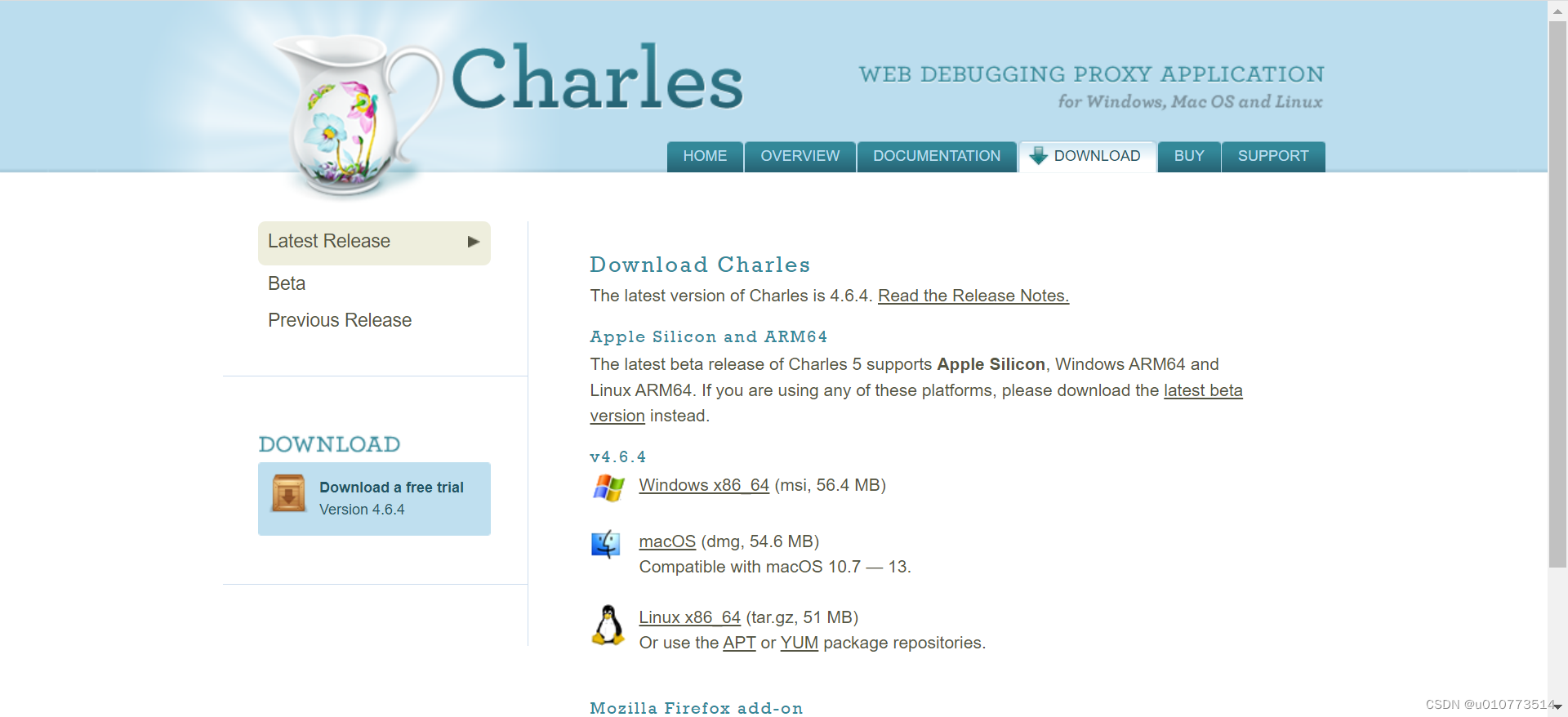This screenshot has width=1568, height=717.
Task: Select Latest Release in sidebar
Action: pyautogui.click(x=374, y=243)
